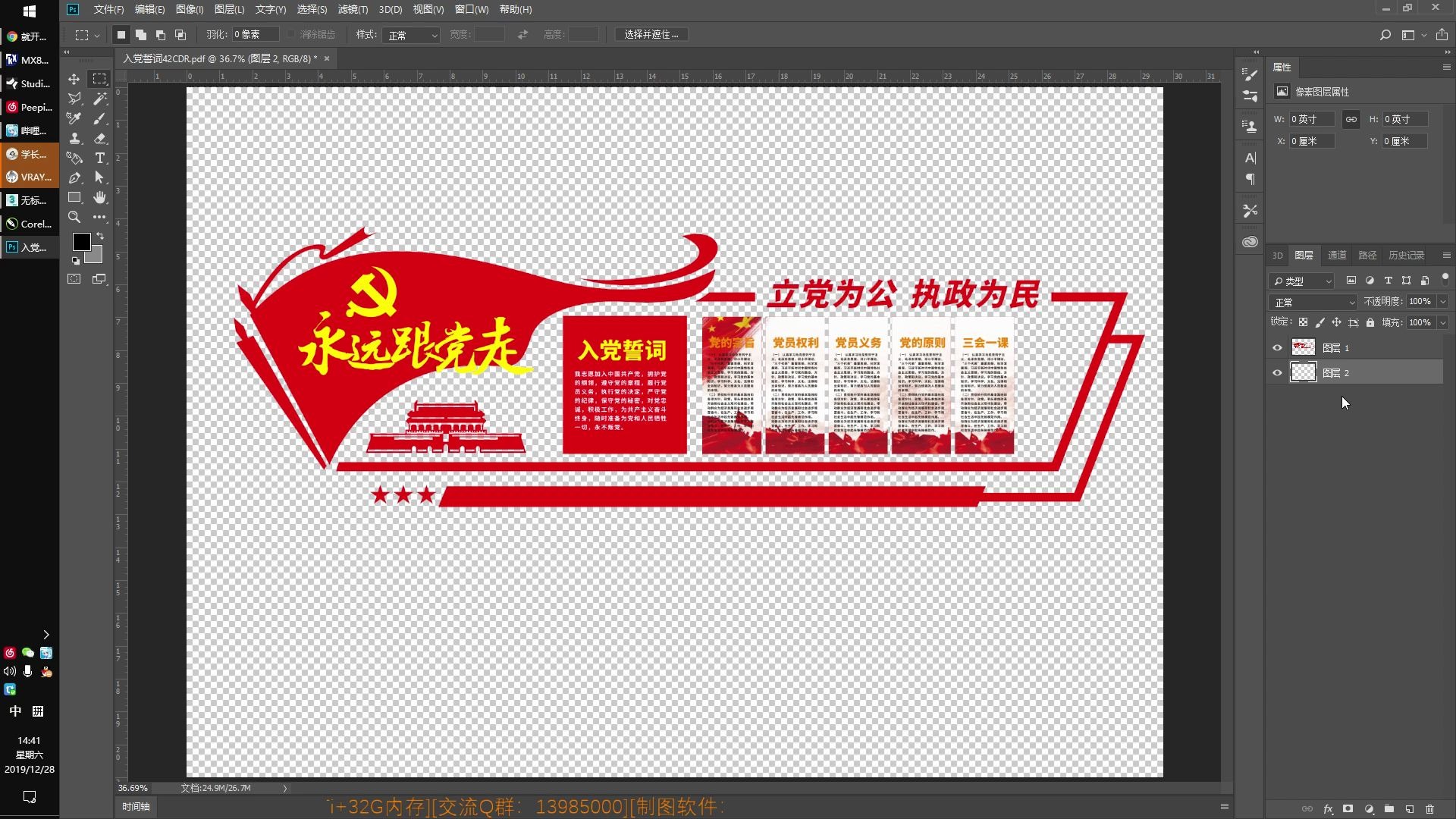Open the Layers panel flyout menu

click(x=1446, y=256)
